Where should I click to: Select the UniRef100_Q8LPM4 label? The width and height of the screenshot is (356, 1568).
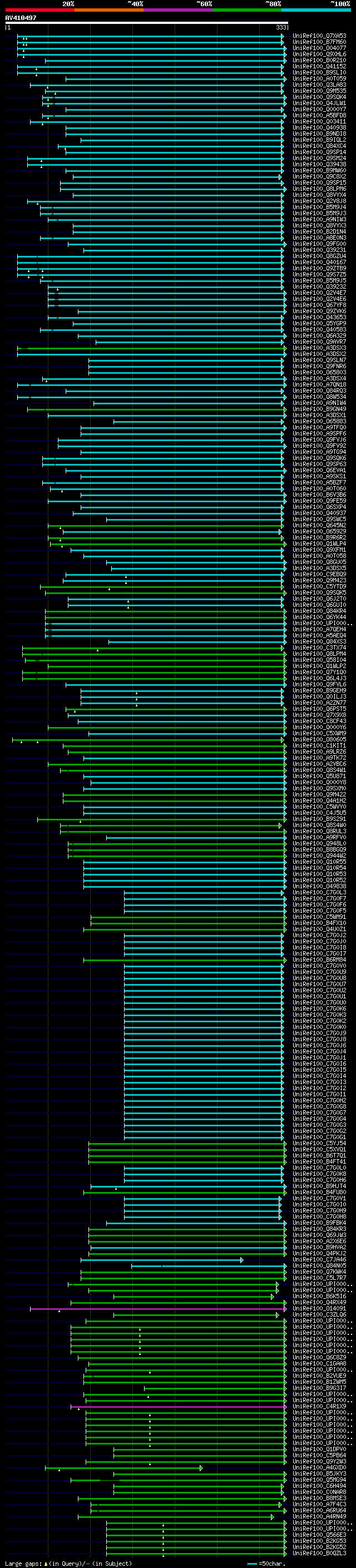[x=319, y=654]
